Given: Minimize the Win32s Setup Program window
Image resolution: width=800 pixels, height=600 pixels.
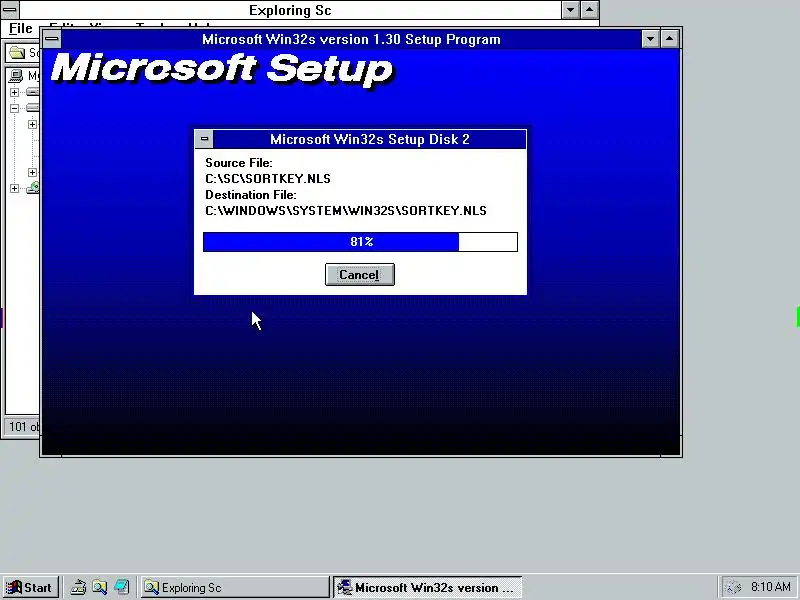Looking at the screenshot, I should (x=650, y=39).
